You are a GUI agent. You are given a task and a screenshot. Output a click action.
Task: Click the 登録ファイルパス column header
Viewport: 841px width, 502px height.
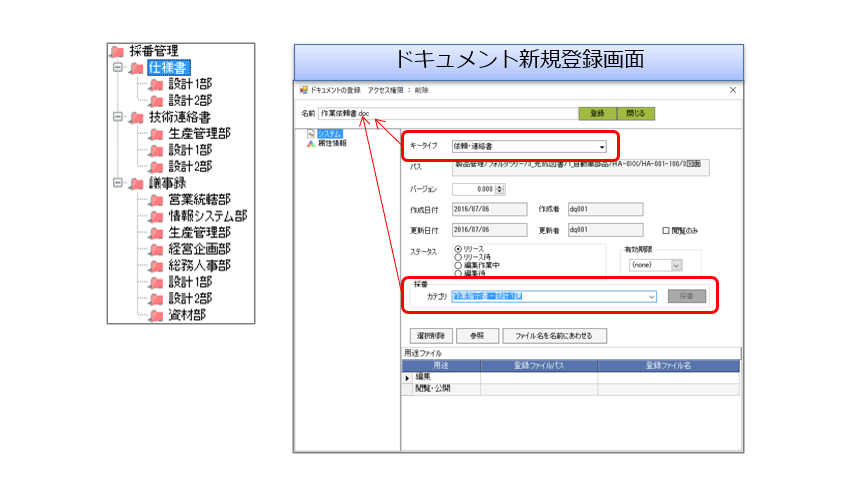pos(539,366)
